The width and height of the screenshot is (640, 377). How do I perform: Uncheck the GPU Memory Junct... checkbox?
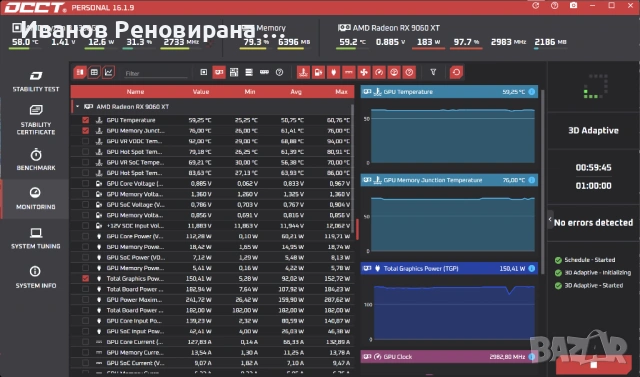pyautogui.click(x=85, y=131)
